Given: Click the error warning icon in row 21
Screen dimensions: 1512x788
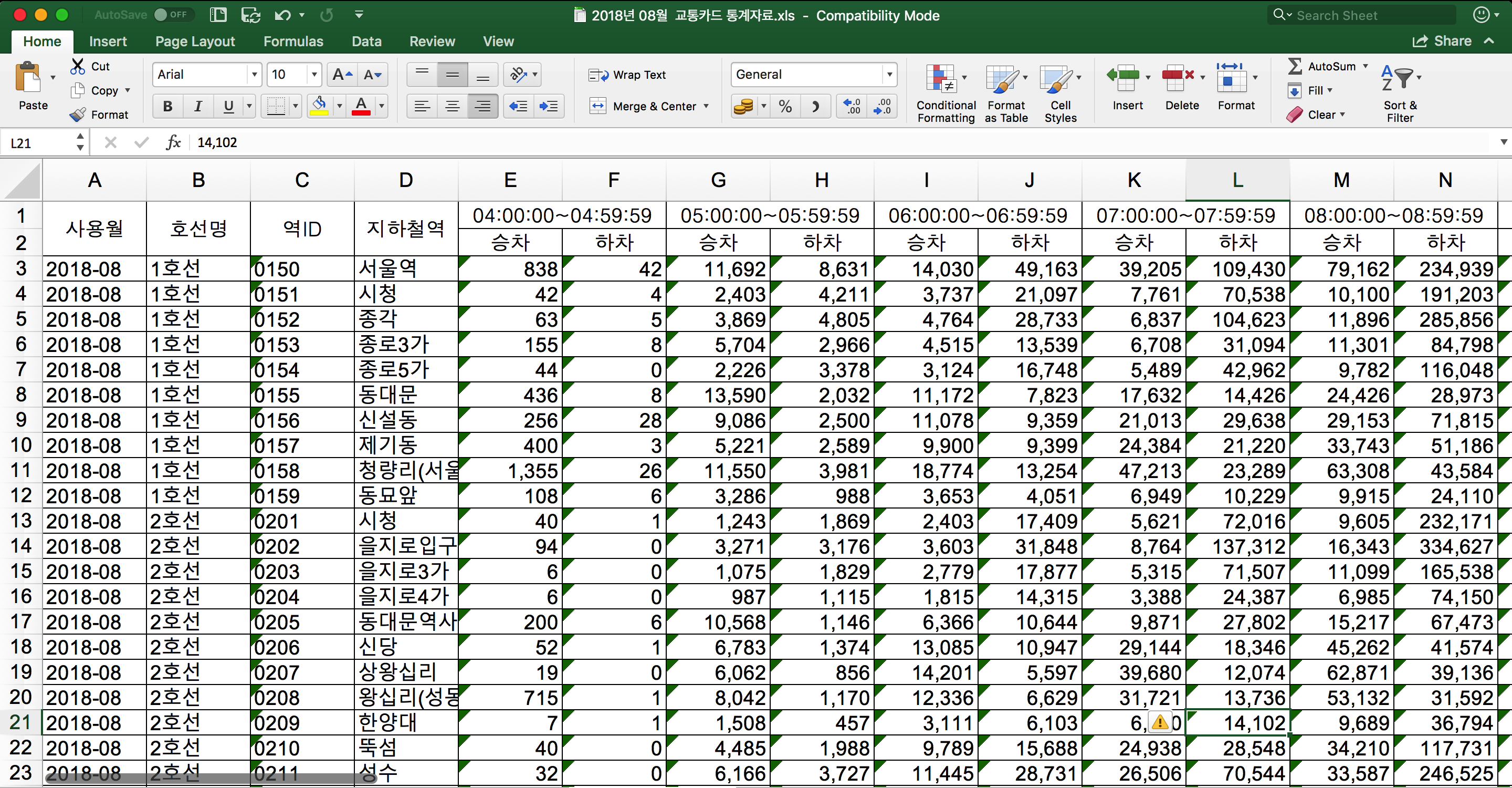Looking at the screenshot, I should point(1159,722).
